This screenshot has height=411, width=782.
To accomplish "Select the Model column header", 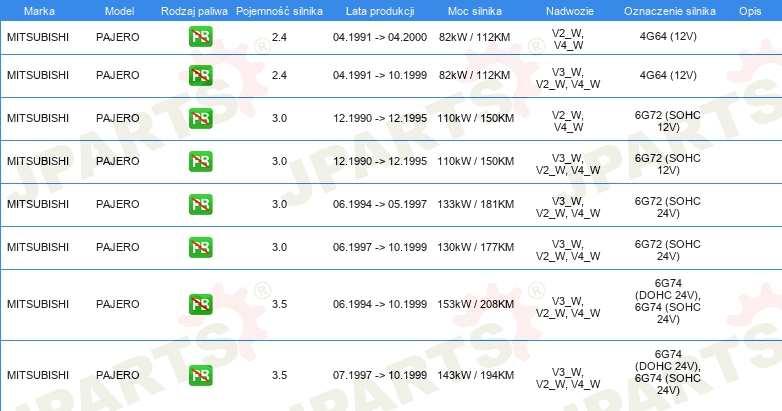I will 119,11.
